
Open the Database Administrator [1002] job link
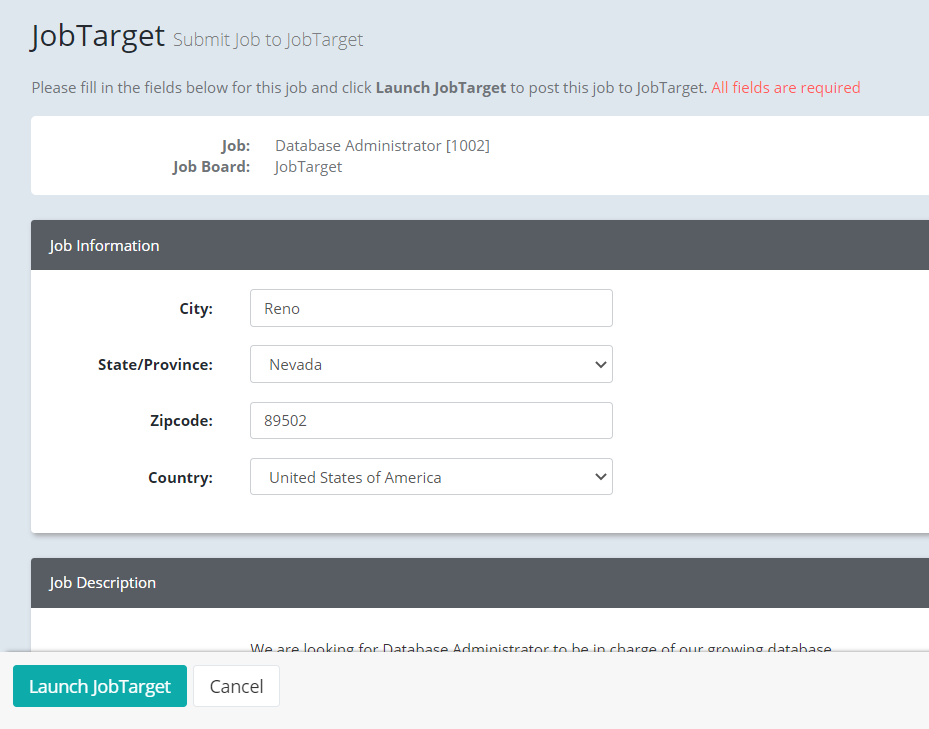(x=382, y=145)
